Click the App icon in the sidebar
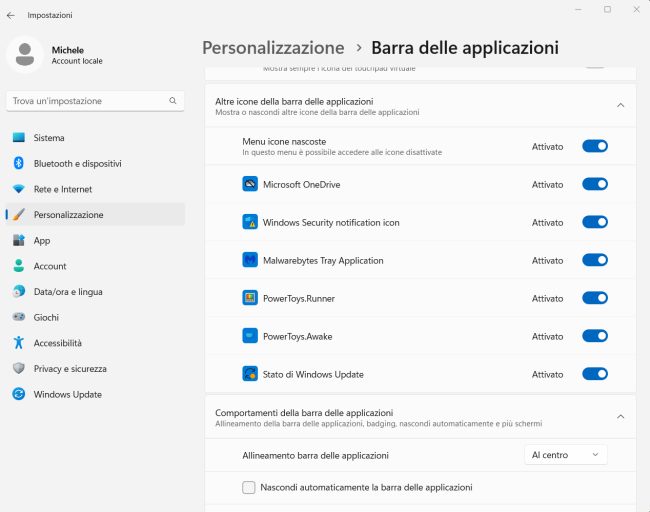 [19, 240]
